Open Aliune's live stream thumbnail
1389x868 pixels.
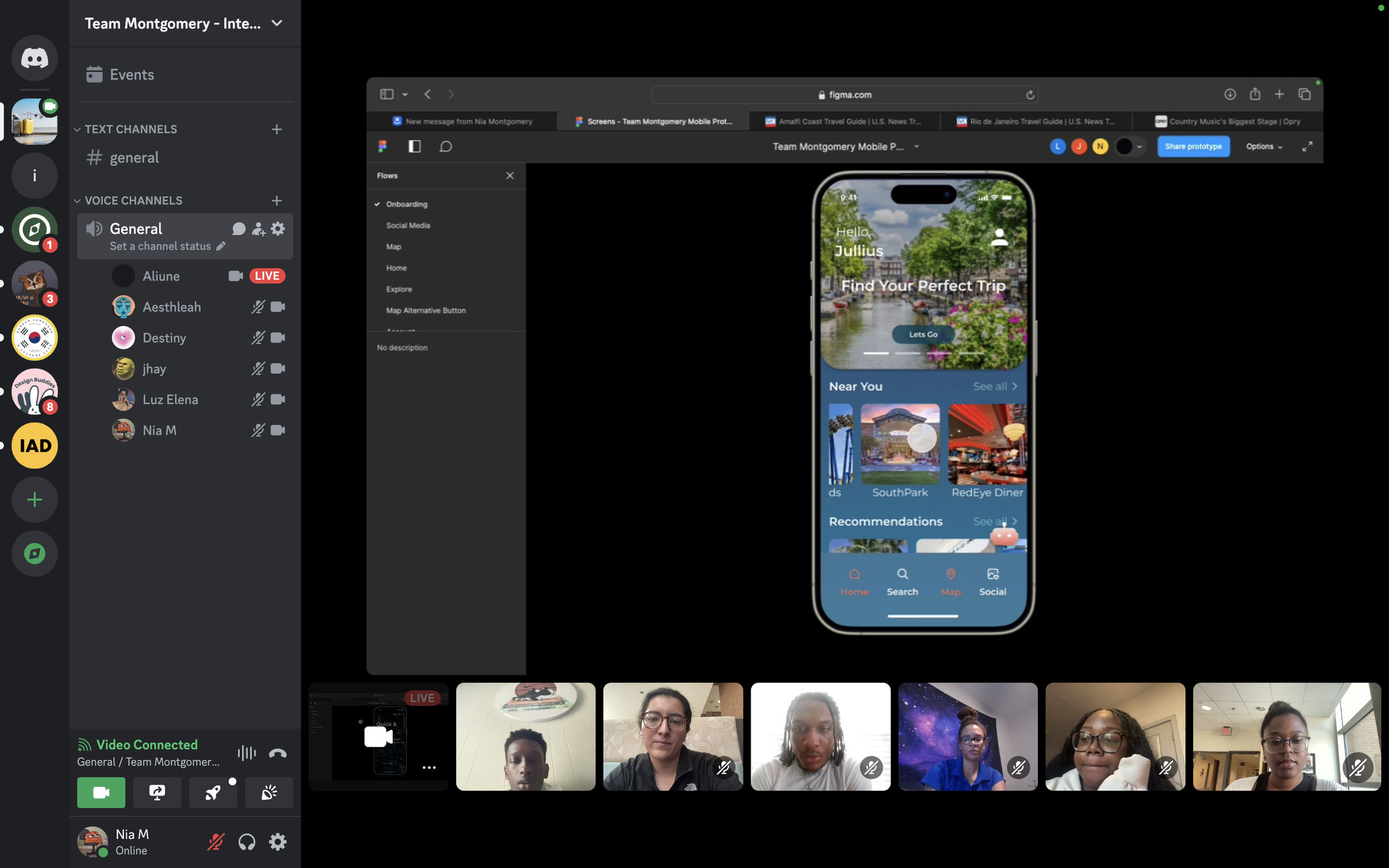point(378,736)
